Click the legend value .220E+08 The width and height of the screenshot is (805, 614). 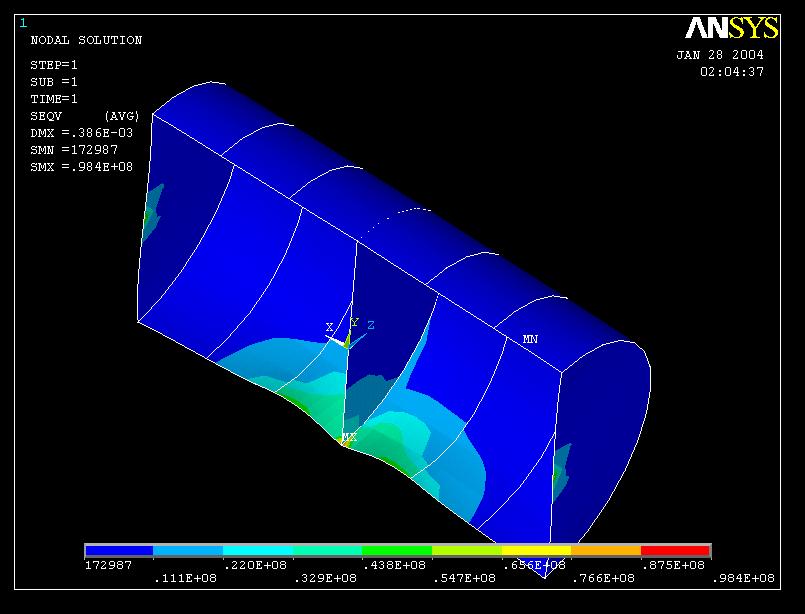[255, 565]
